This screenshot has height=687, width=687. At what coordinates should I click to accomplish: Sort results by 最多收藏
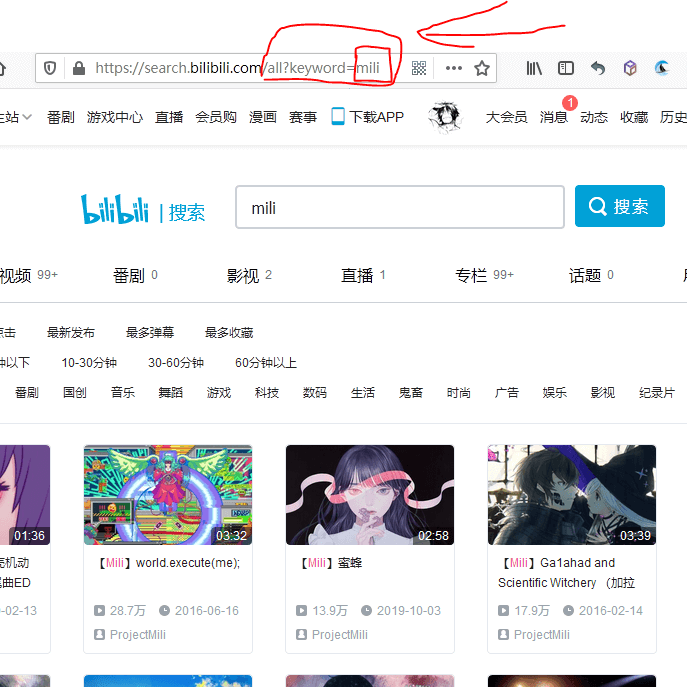[x=229, y=333]
